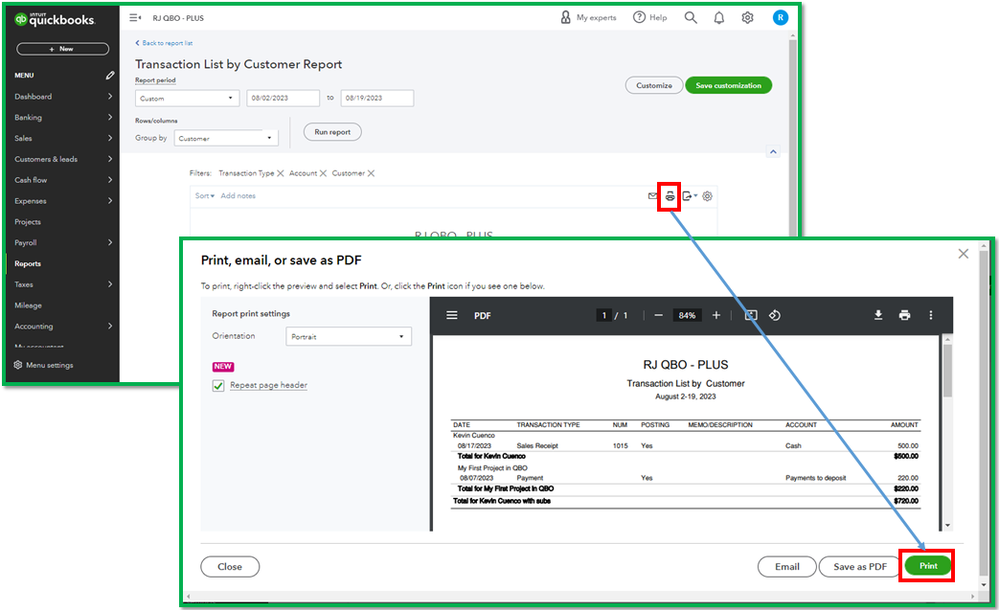Image resolution: width=999 pixels, height=610 pixels.
Task: Open the Group by Customer dropdown
Action: click(x=226, y=138)
